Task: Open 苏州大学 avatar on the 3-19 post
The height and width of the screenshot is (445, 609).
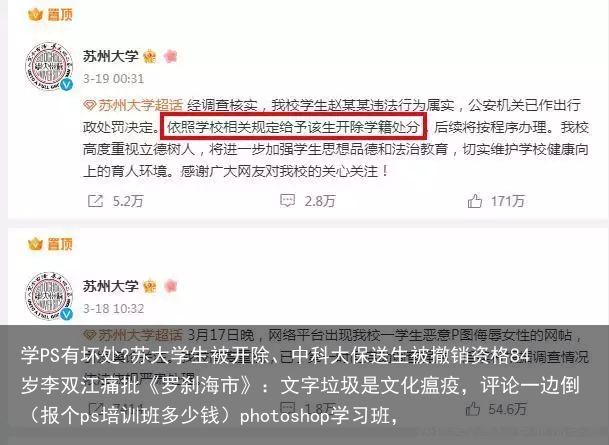Action: [x=49, y=67]
